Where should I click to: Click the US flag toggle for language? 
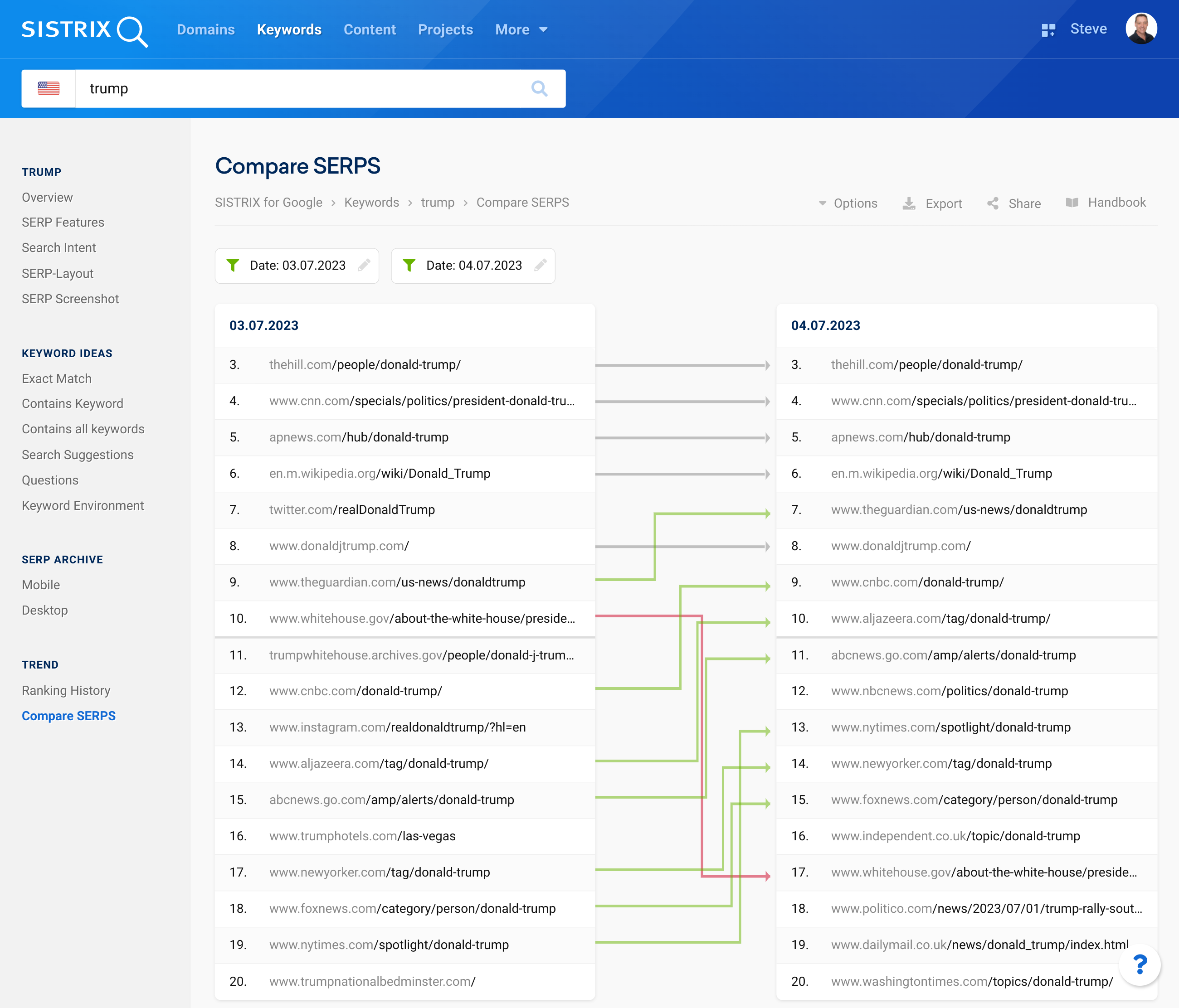pos(47,88)
